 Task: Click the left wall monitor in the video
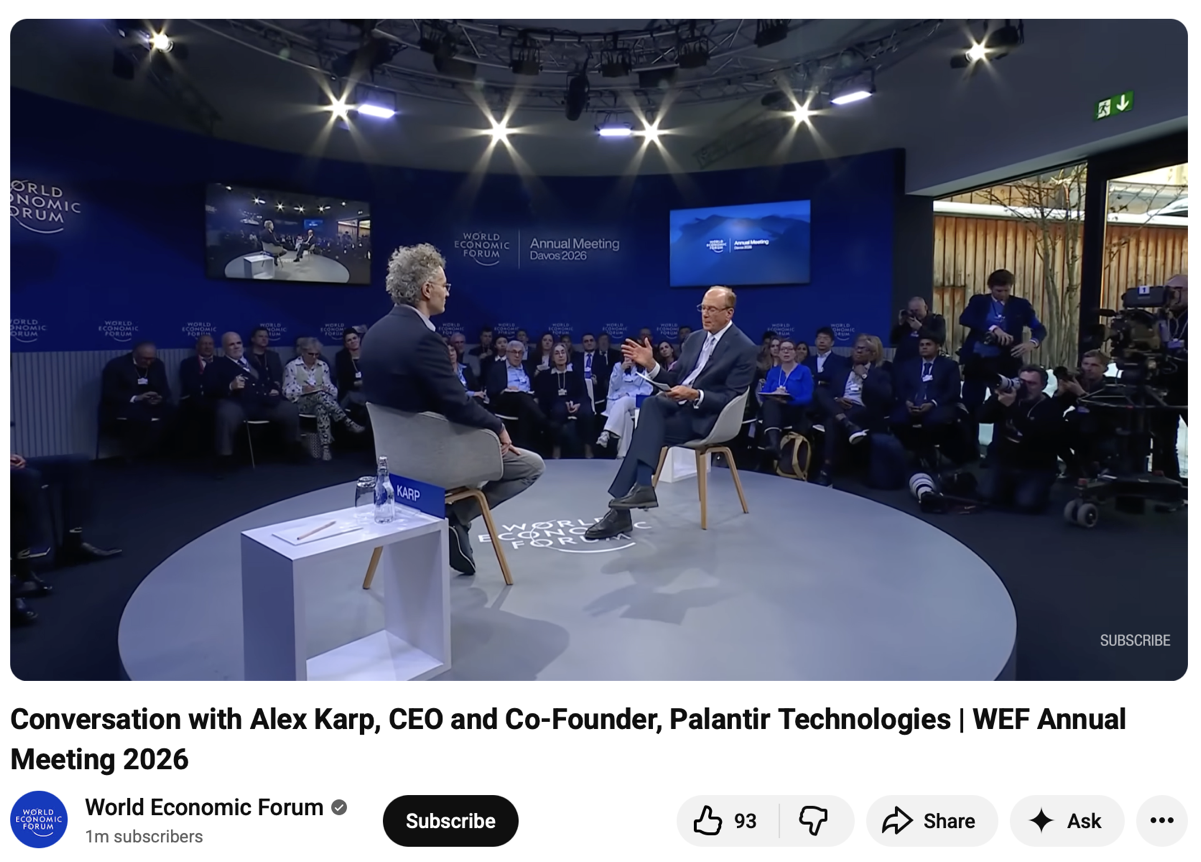288,233
